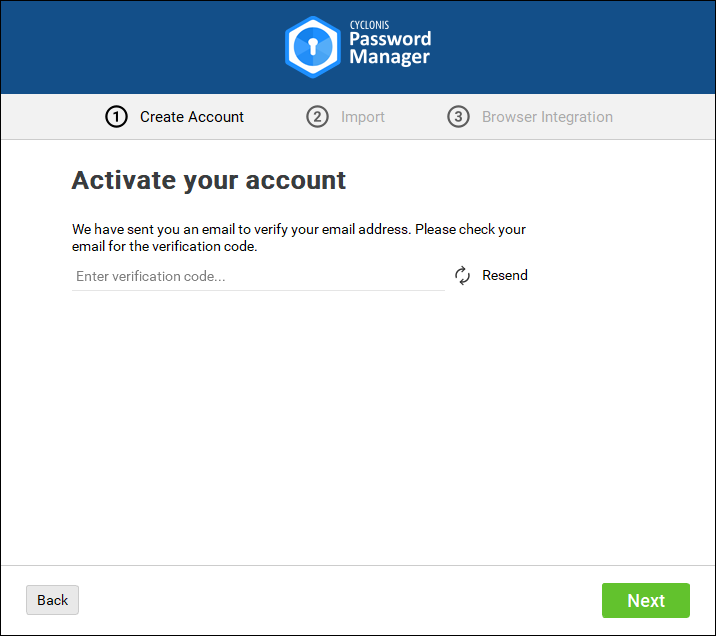Switch to the Import step
This screenshot has width=716, height=636.
click(x=362, y=117)
